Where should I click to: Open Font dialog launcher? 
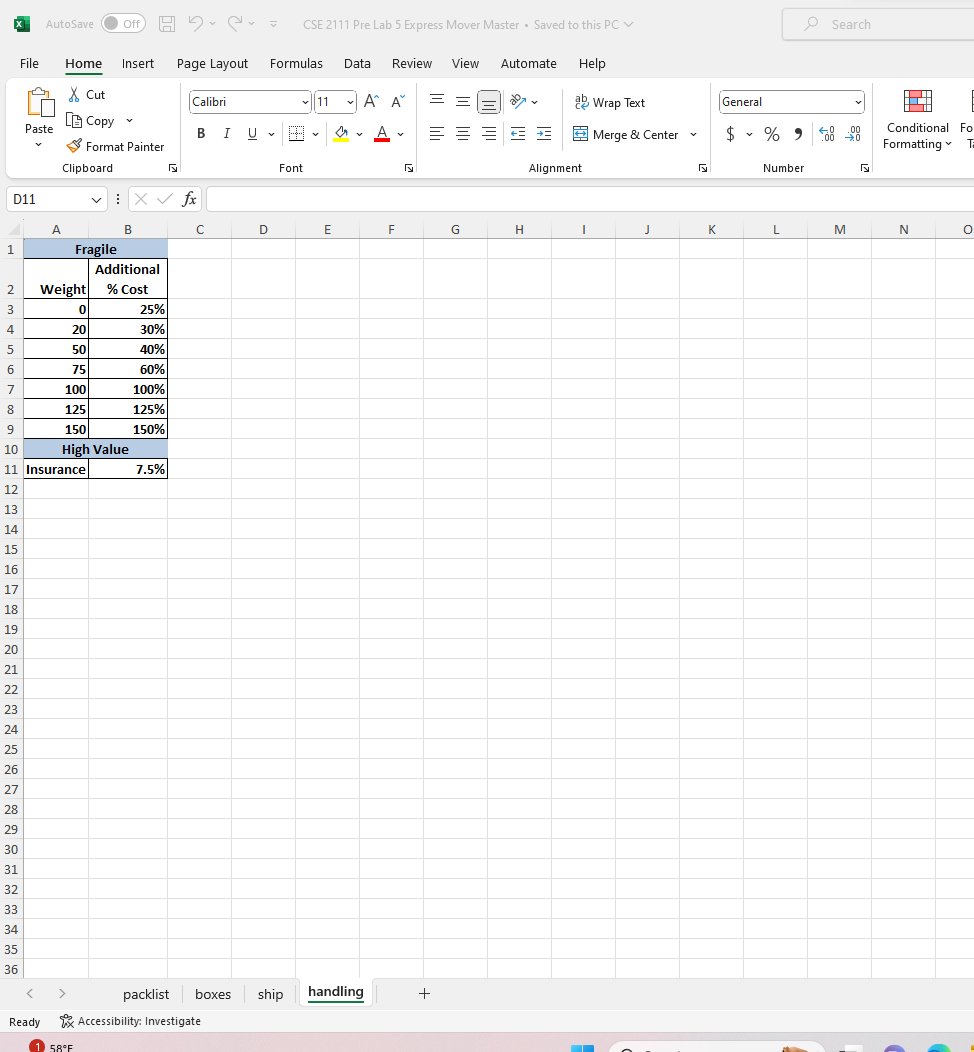point(409,168)
